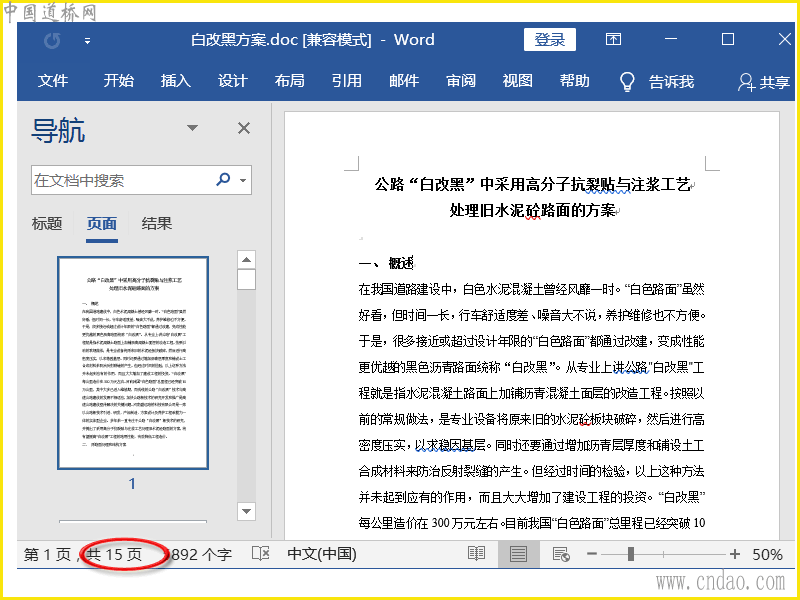Click the navigation scrollbar up arrow
The image size is (800, 600).
coord(246,260)
